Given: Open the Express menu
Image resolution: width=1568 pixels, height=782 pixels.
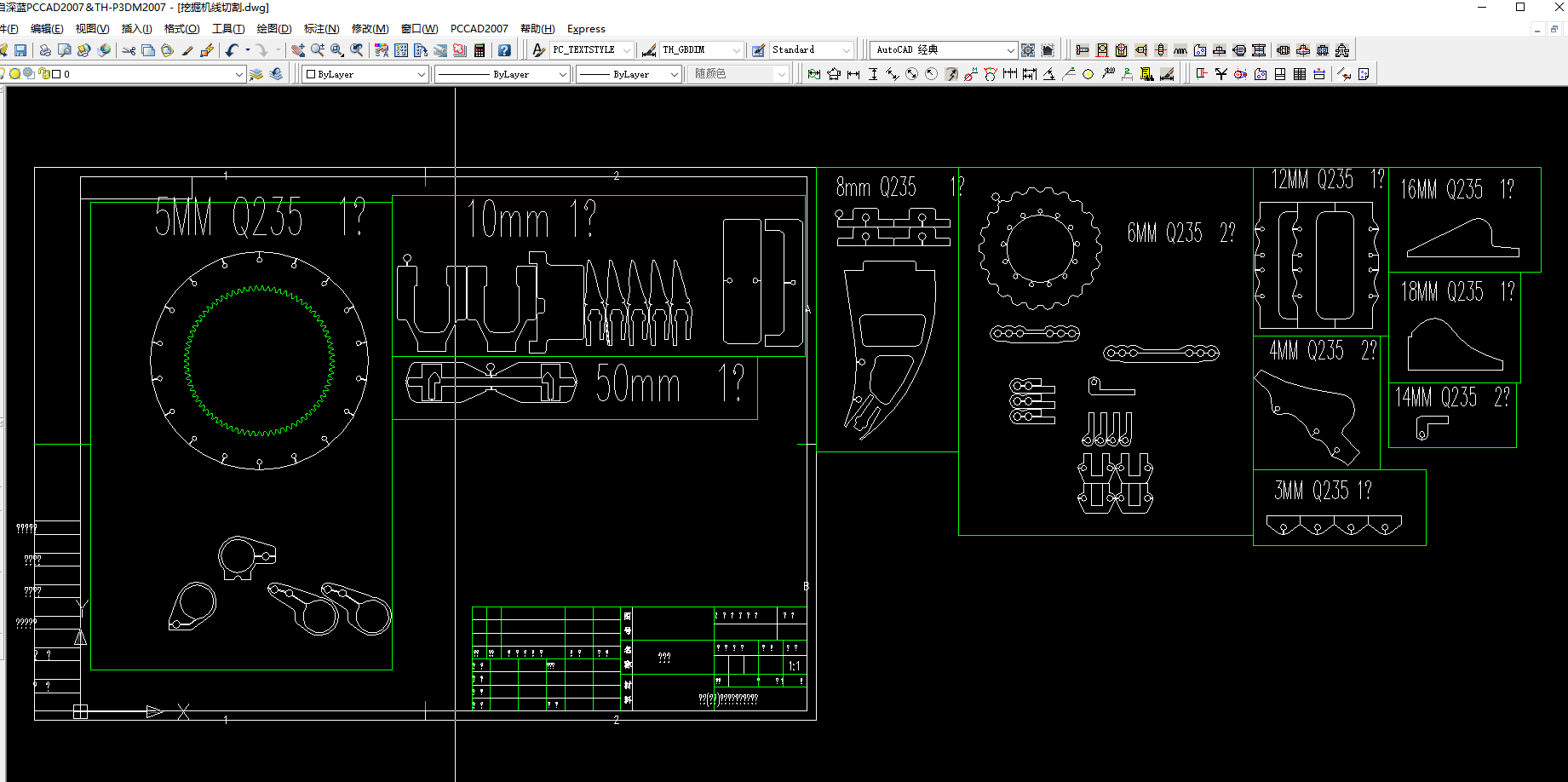Looking at the screenshot, I should click(586, 29).
